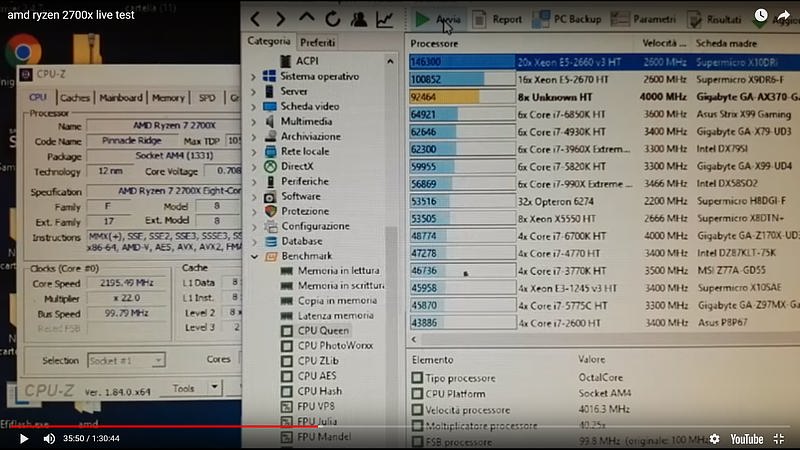Click the AIDA64 refresh icon
This screenshot has width=800, height=450.
point(333,19)
